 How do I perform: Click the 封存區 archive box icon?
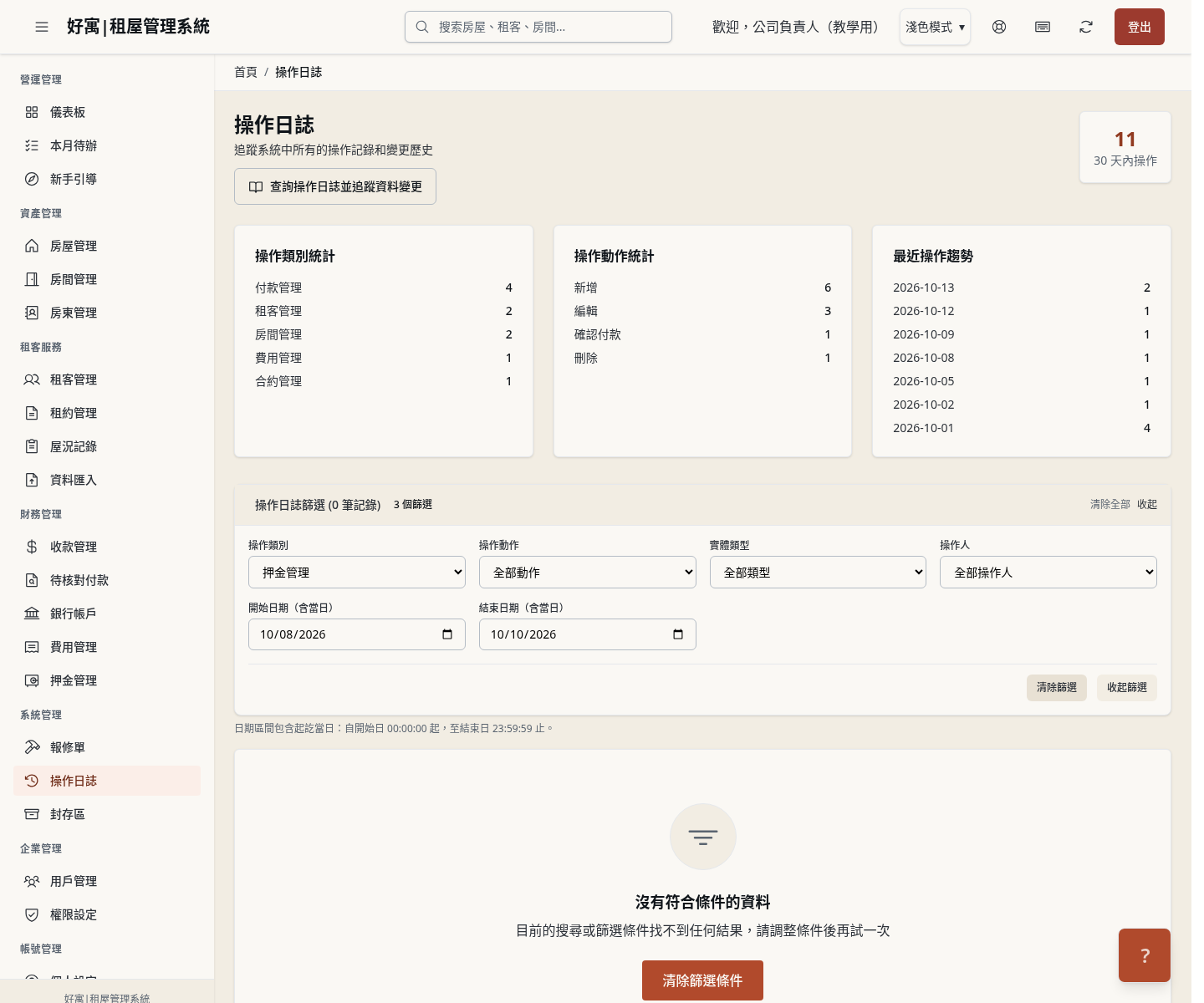32,814
